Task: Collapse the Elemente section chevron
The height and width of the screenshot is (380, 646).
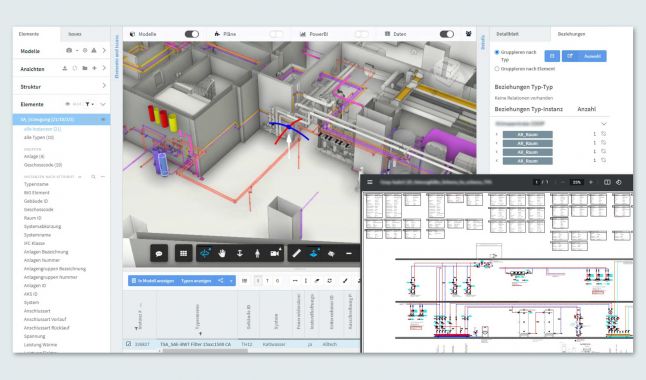Action: pyautogui.click(x=103, y=104)
